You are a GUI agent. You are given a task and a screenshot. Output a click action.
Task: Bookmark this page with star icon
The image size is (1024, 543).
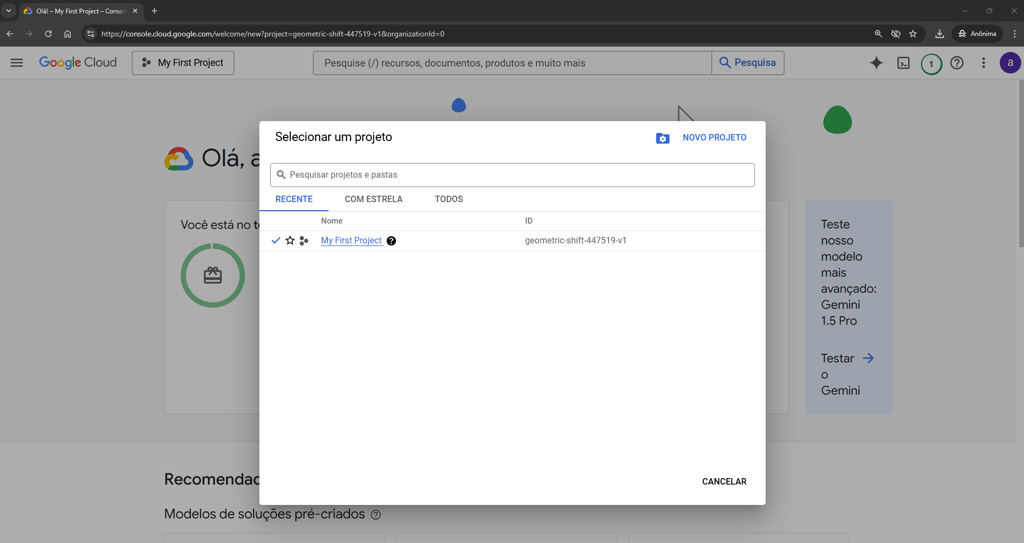pyautogui.click(x=913, y=34)
